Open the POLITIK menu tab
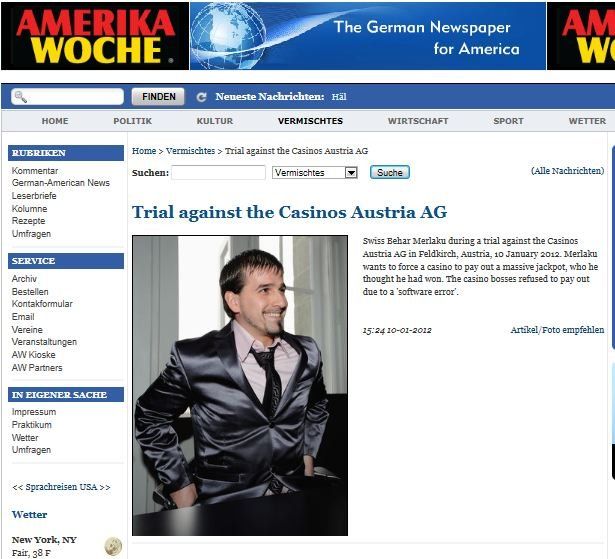Image resolution: width=615 pixels, height=559 pixels. click(133, 121)
